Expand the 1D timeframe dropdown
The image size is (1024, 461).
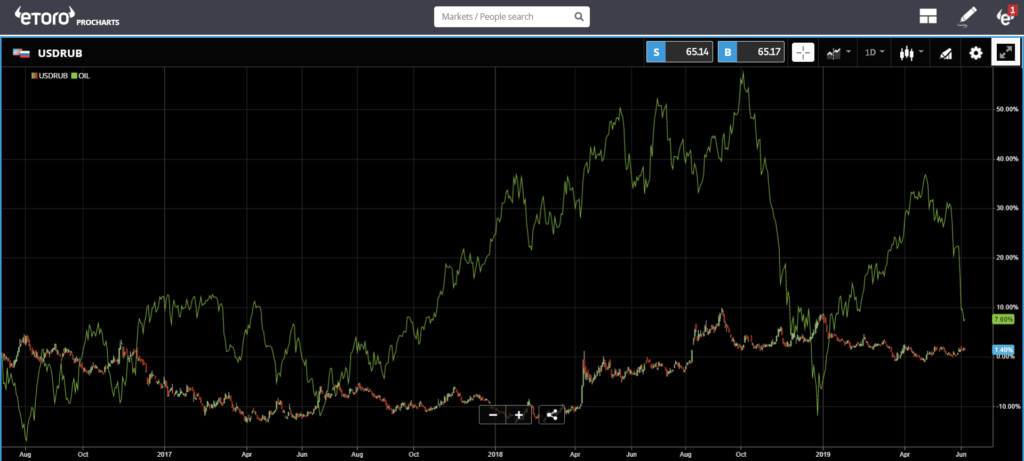pyautogui.click(x=874, y=52)
